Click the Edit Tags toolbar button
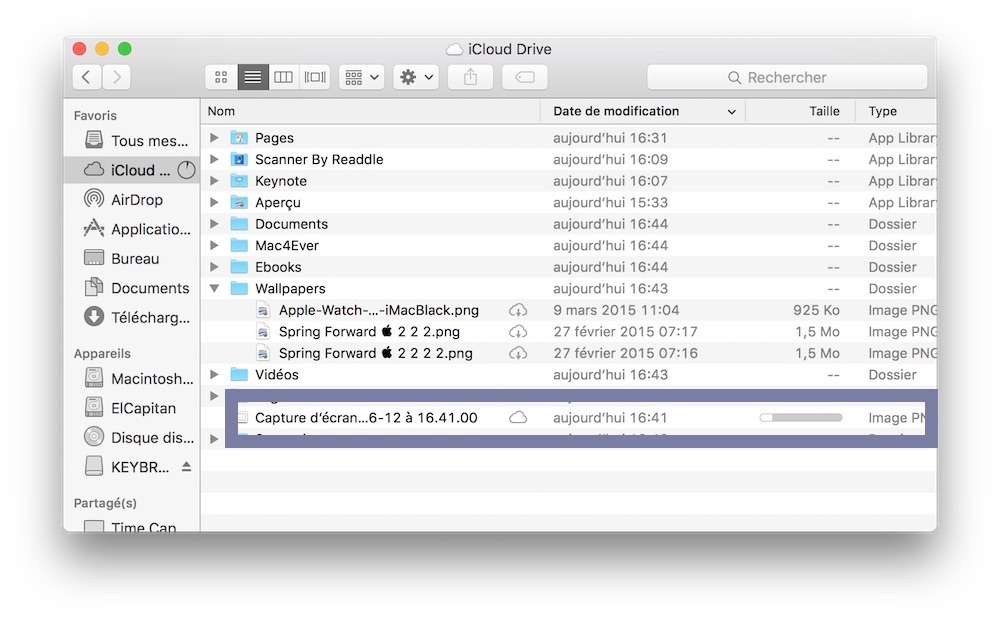 [x=525, y=77]
